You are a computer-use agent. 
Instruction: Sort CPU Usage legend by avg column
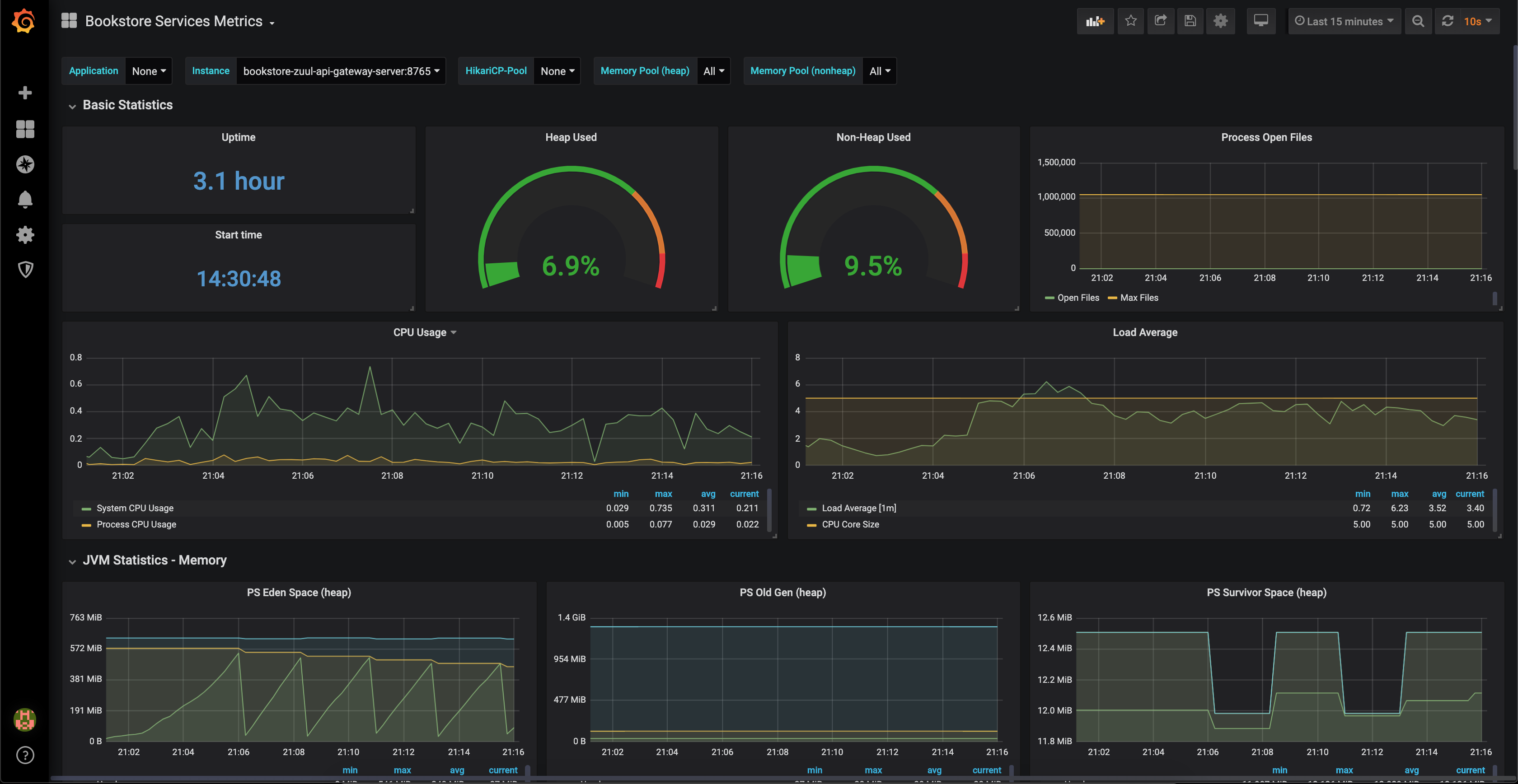click(708, 494)
